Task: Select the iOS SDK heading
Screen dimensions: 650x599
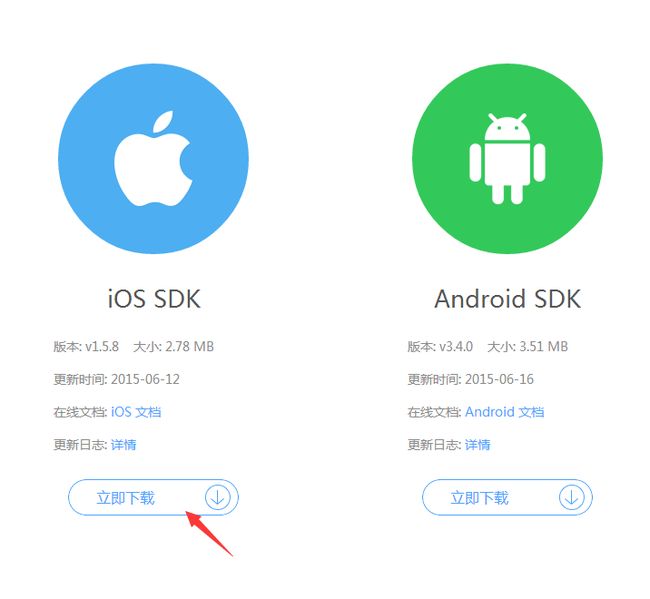Action: 154,298
